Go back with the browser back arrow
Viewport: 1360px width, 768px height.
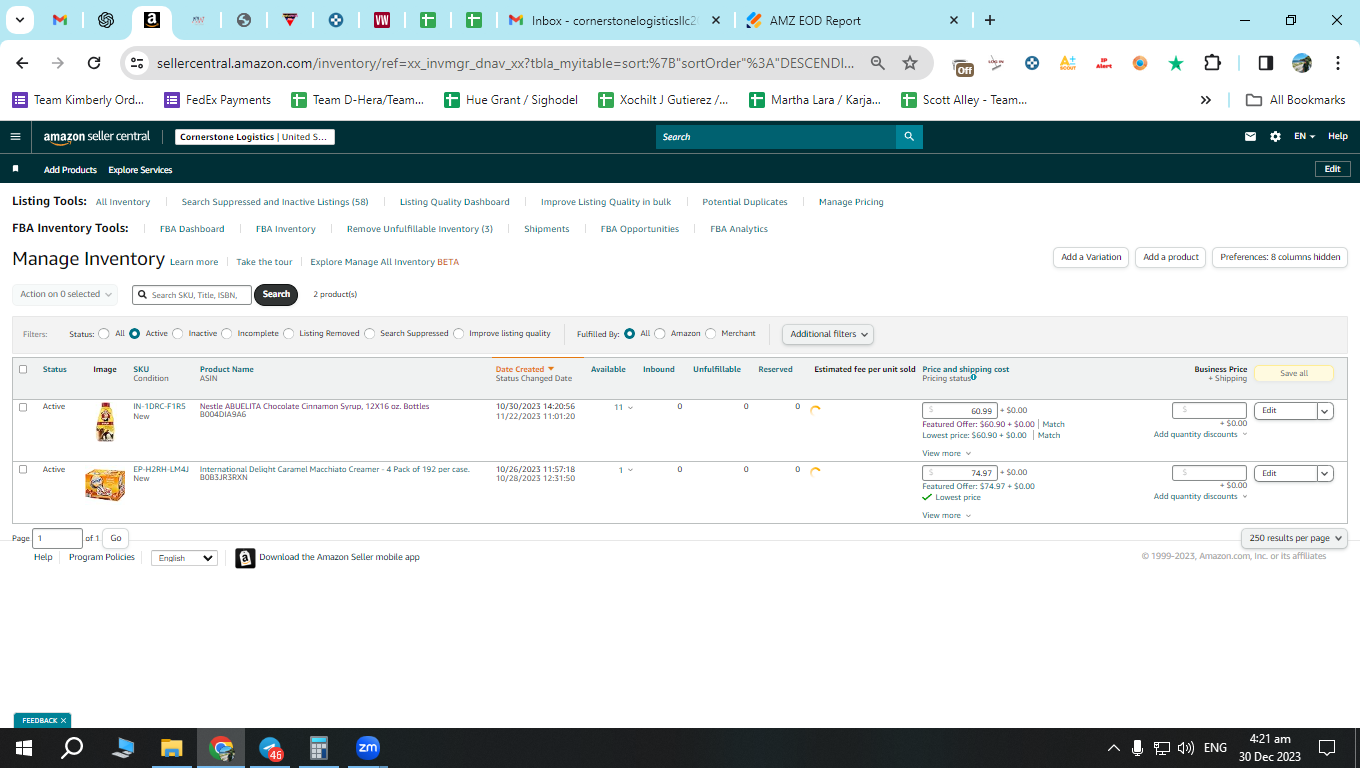point(22,63)
